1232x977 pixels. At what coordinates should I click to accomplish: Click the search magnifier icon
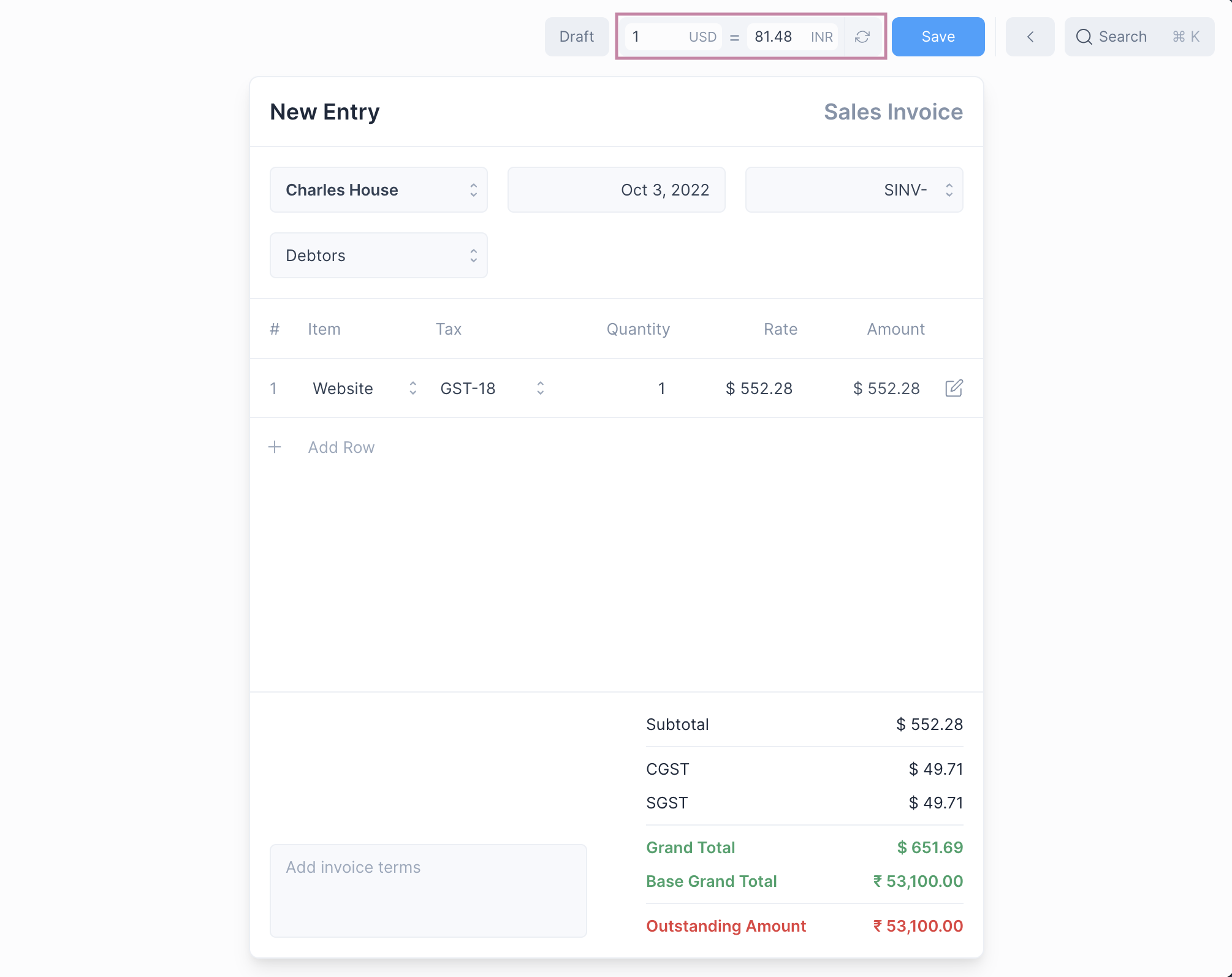click(1084, 37)
